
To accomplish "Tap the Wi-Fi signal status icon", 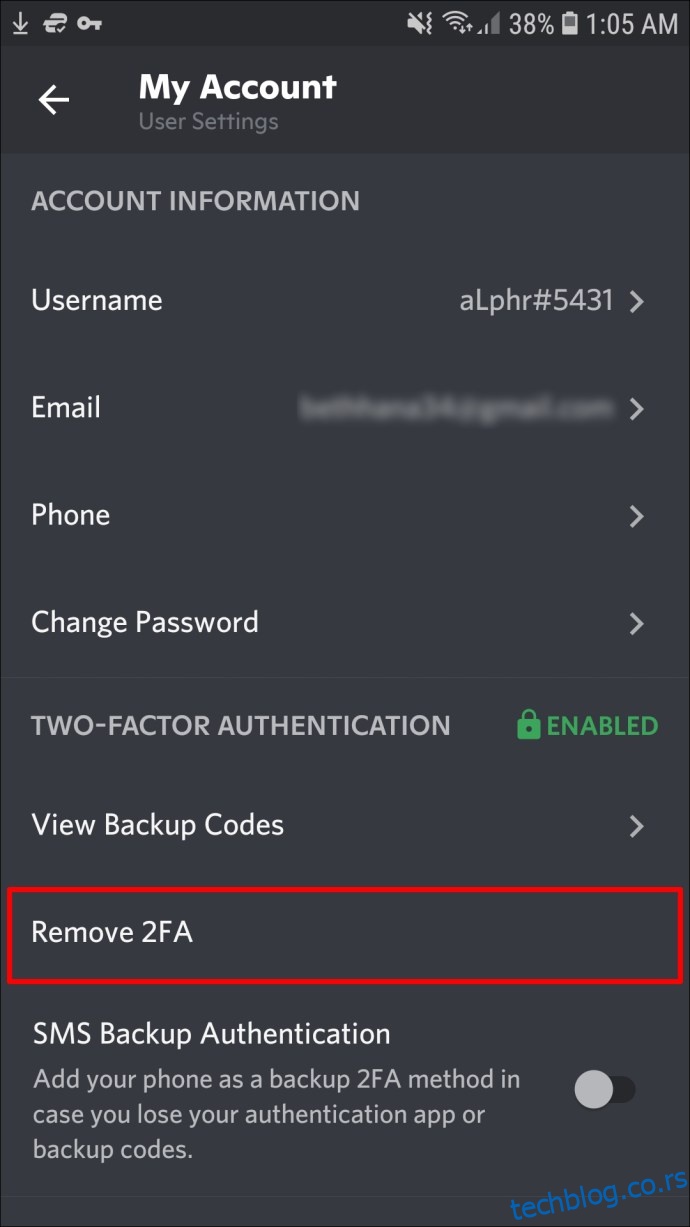I will pos(458,22).
